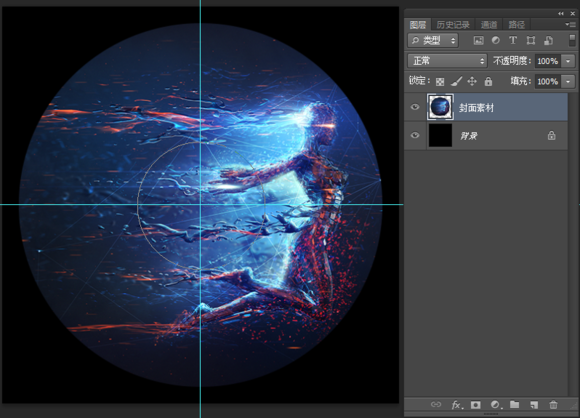Viewport: 580px width, 418px height.
Task: Add a layer mask icon
Action: (x=476, y=405)
